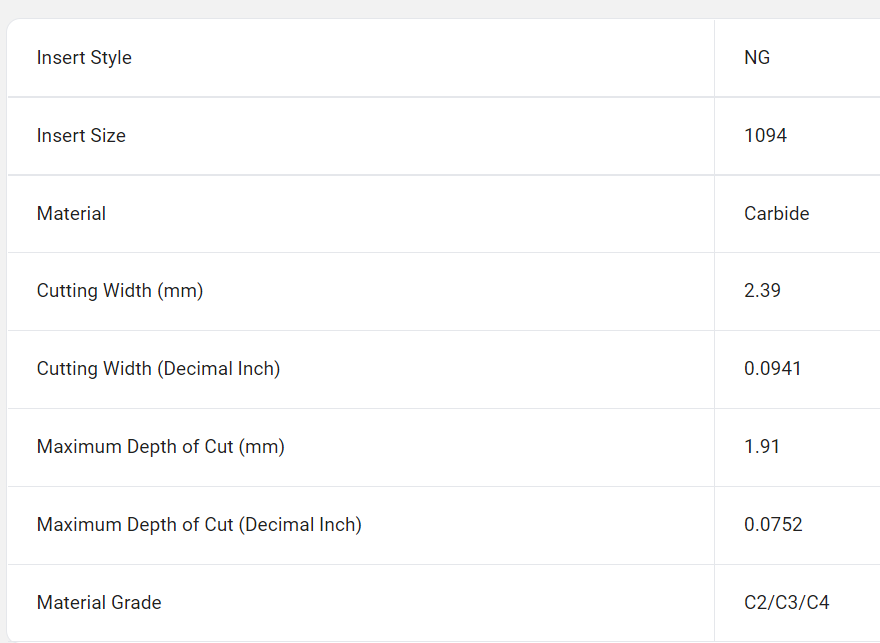Click the Cutting Width (mm) label
The width and height of the screenshot is (880, 643).
(x=120, y=291)
